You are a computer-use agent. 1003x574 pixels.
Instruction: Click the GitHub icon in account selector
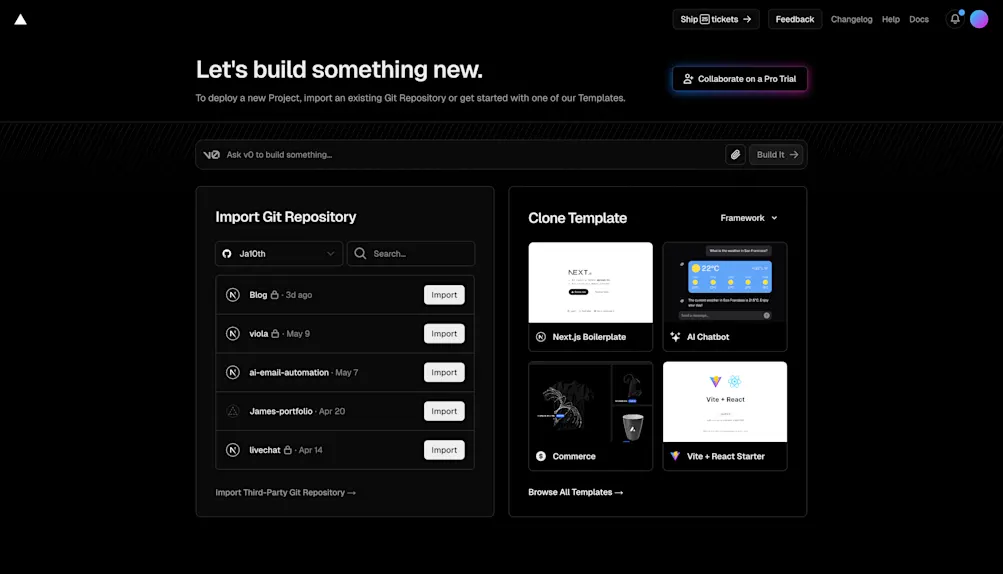(x=227, y=254)
